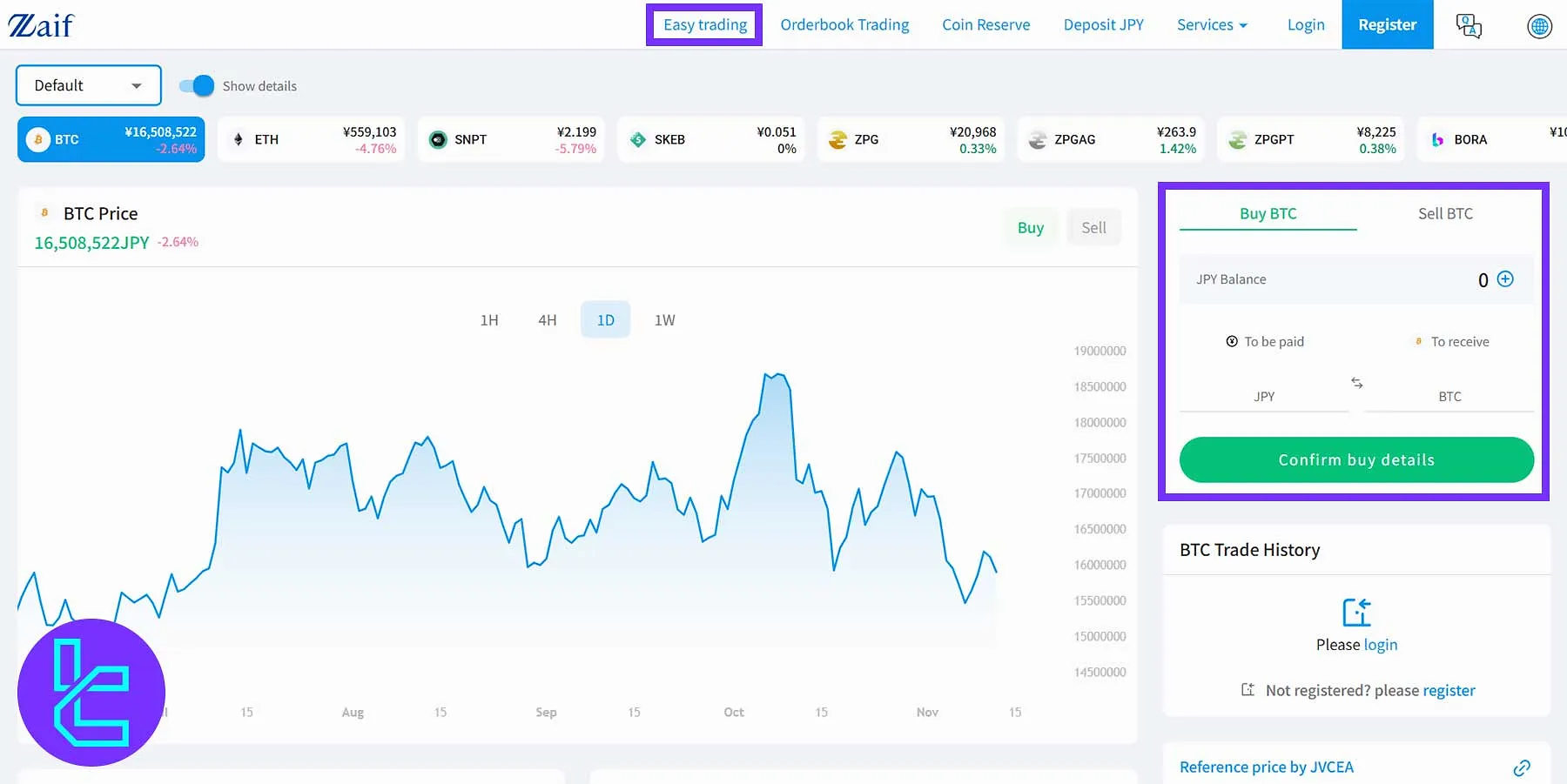This screenshot has width=1567, height=784.
Task: Click the ETH coin icon
Action: [x=239, y=139]
